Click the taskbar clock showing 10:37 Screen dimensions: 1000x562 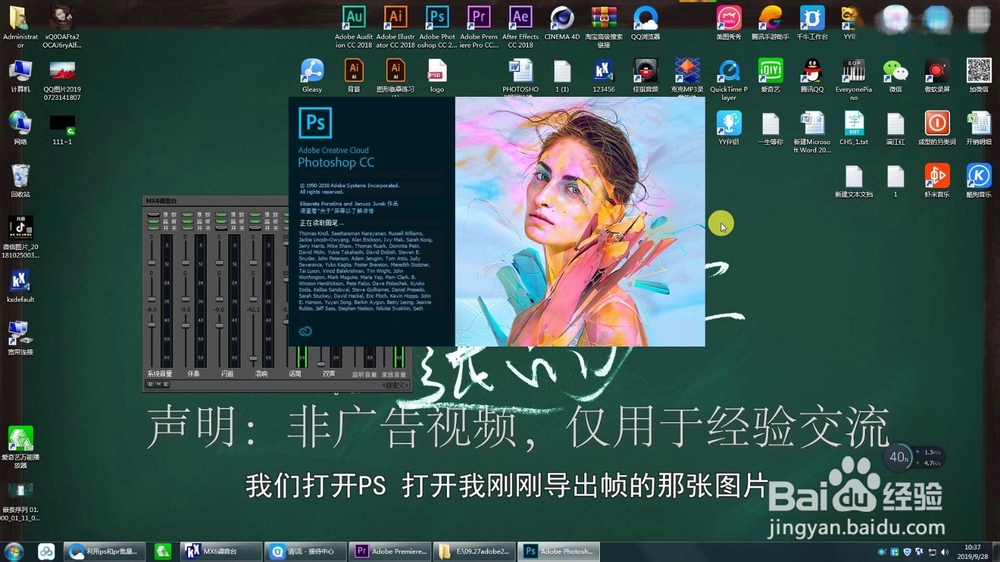click(973, 552)
